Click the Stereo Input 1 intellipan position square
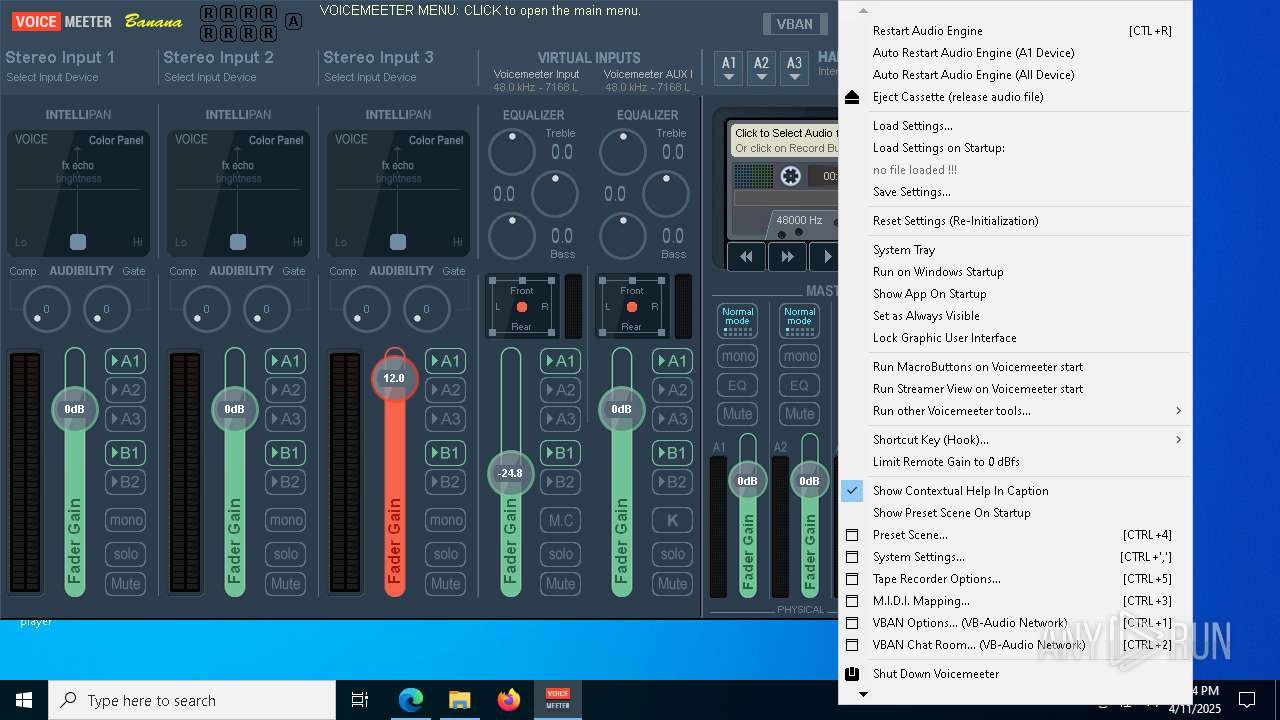This screenshot has height=720, width=1280. pos(78,242)
